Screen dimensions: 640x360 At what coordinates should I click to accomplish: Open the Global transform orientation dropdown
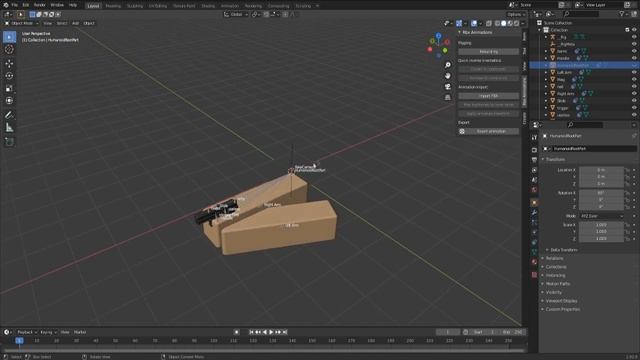tap(236, 14)
